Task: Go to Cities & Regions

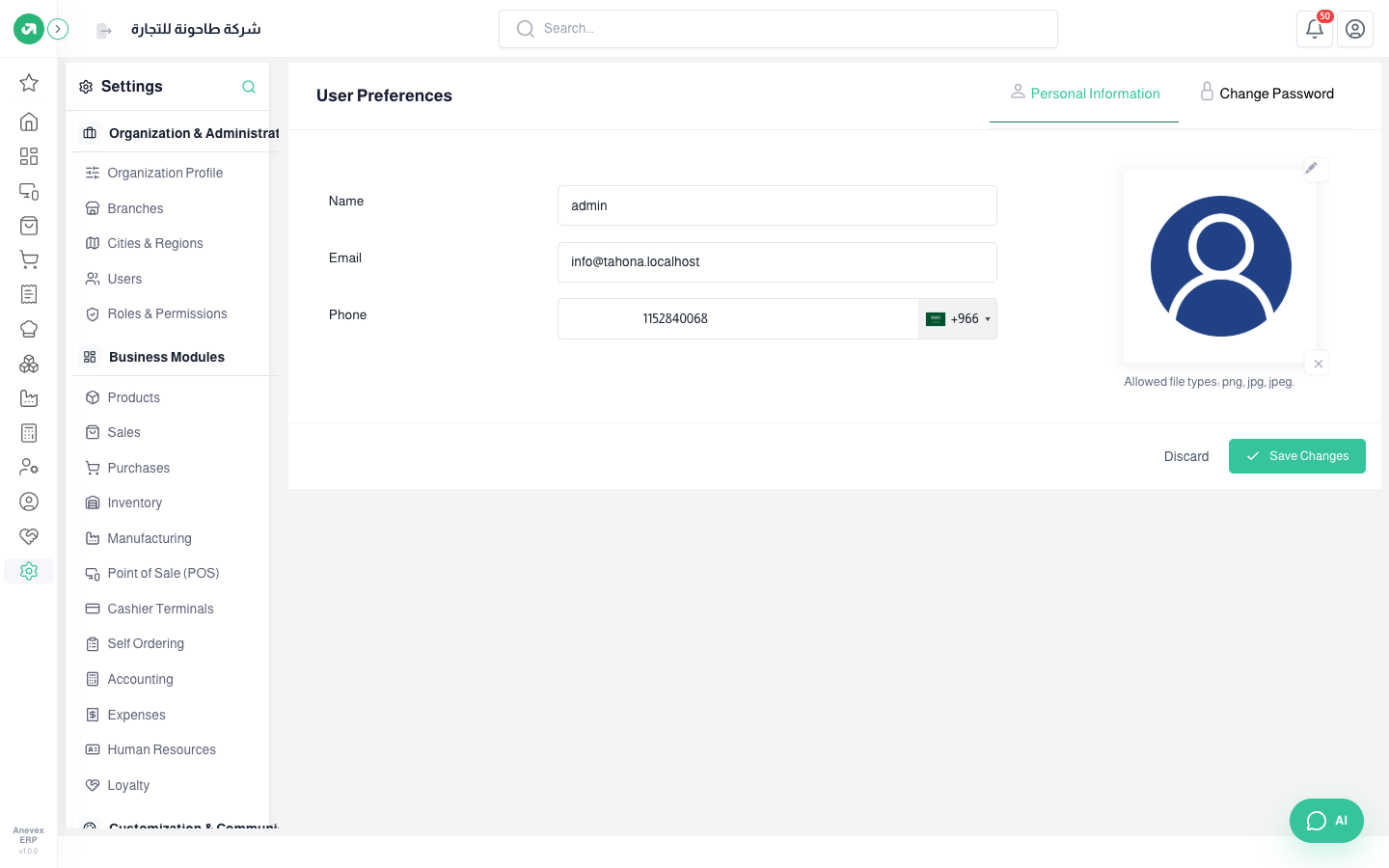Action: coord(155,243)
